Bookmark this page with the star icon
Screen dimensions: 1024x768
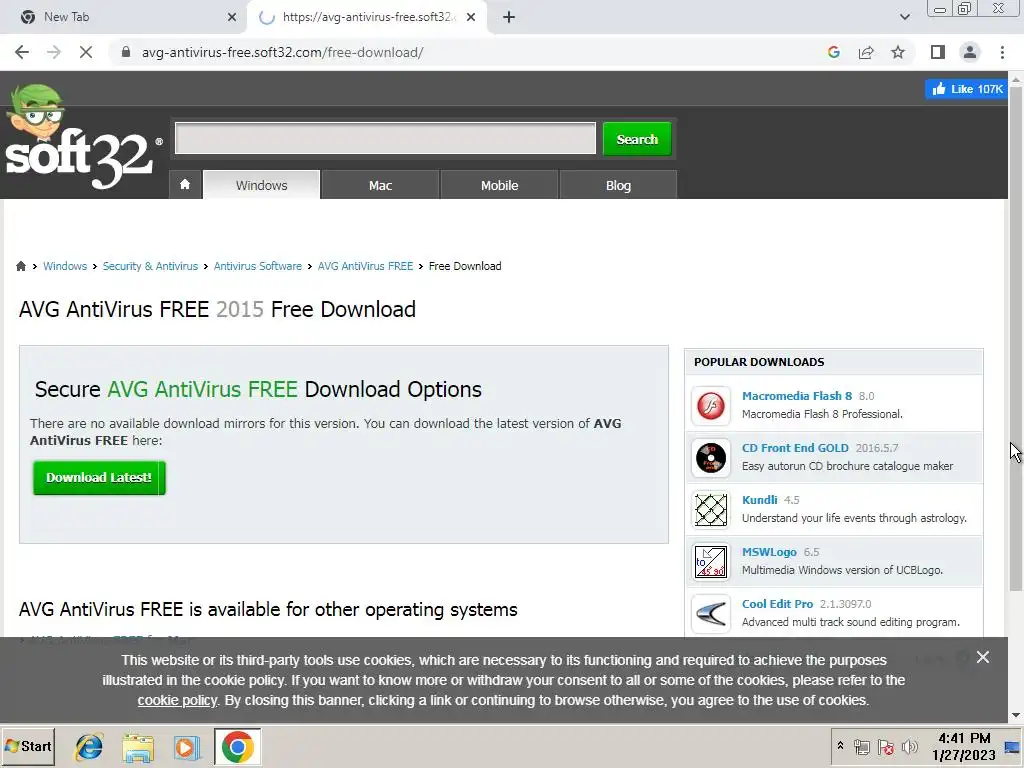898,52
